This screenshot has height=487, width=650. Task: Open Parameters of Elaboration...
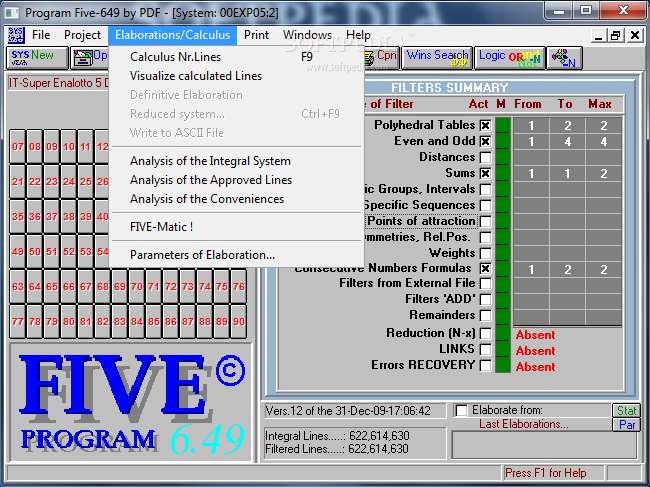pyautogui.click(x=236, y=255)
